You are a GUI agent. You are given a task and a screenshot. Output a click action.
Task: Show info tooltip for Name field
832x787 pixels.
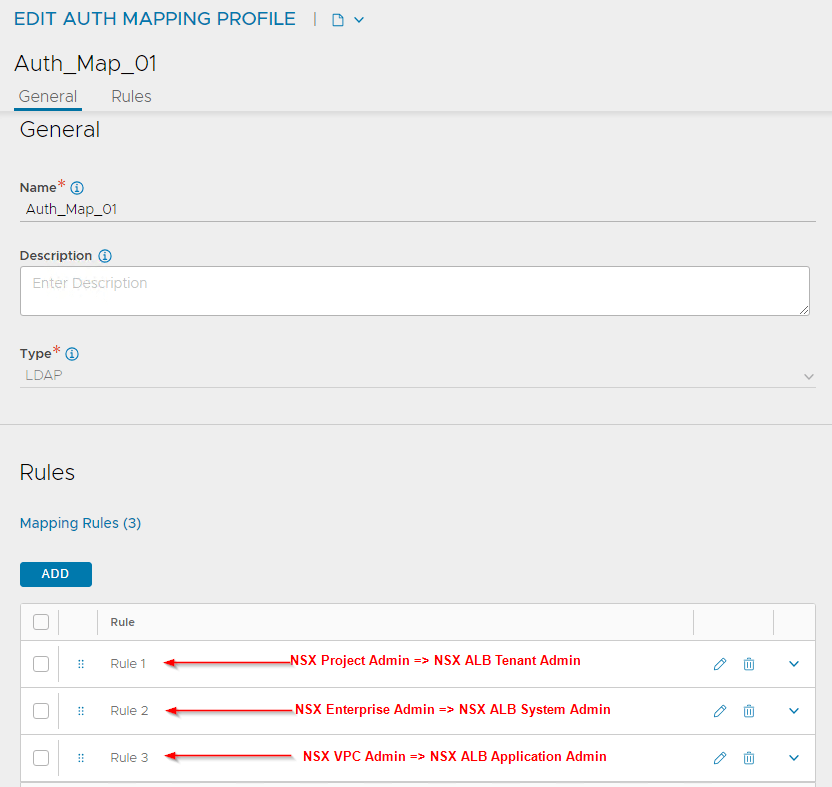tap(77, 188)
